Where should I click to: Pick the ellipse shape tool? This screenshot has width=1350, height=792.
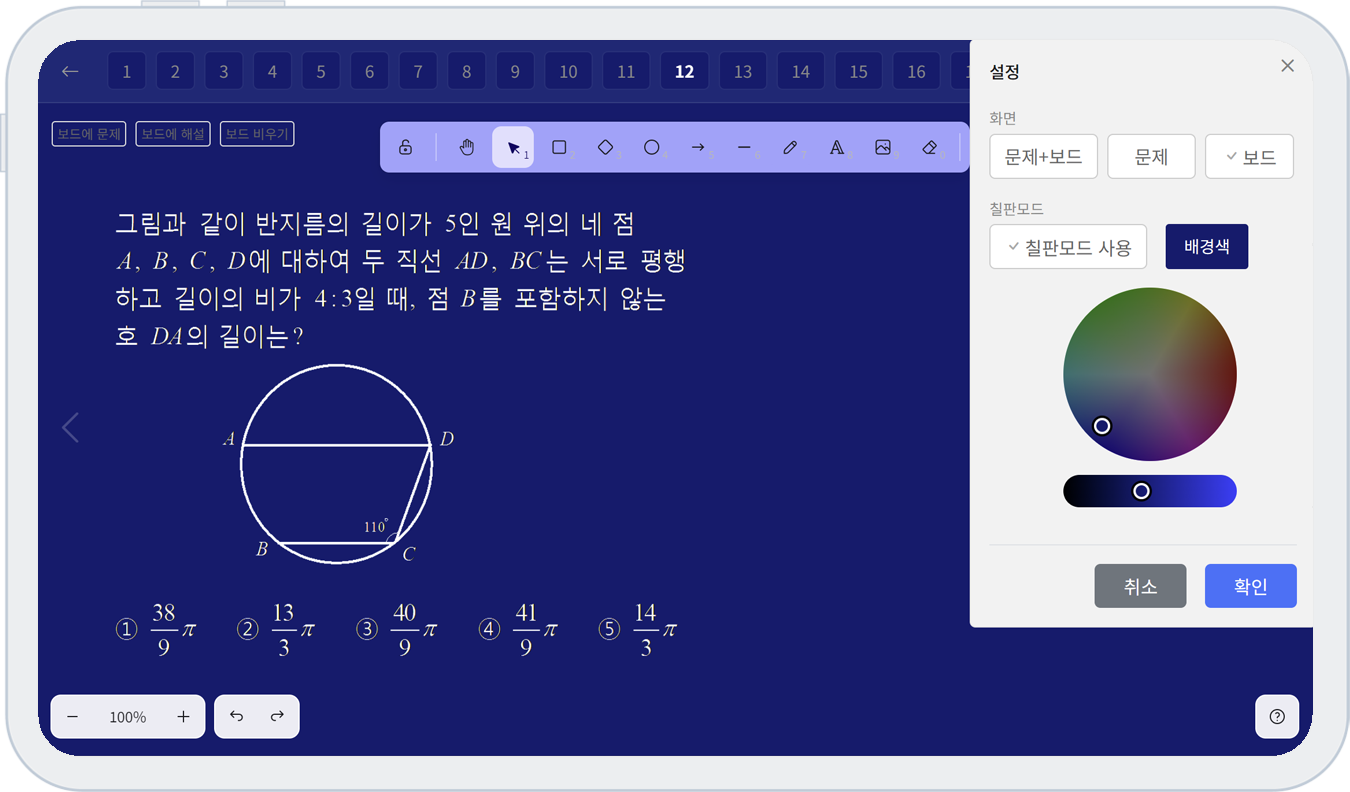pyautogui.click(x=652, y=148)
